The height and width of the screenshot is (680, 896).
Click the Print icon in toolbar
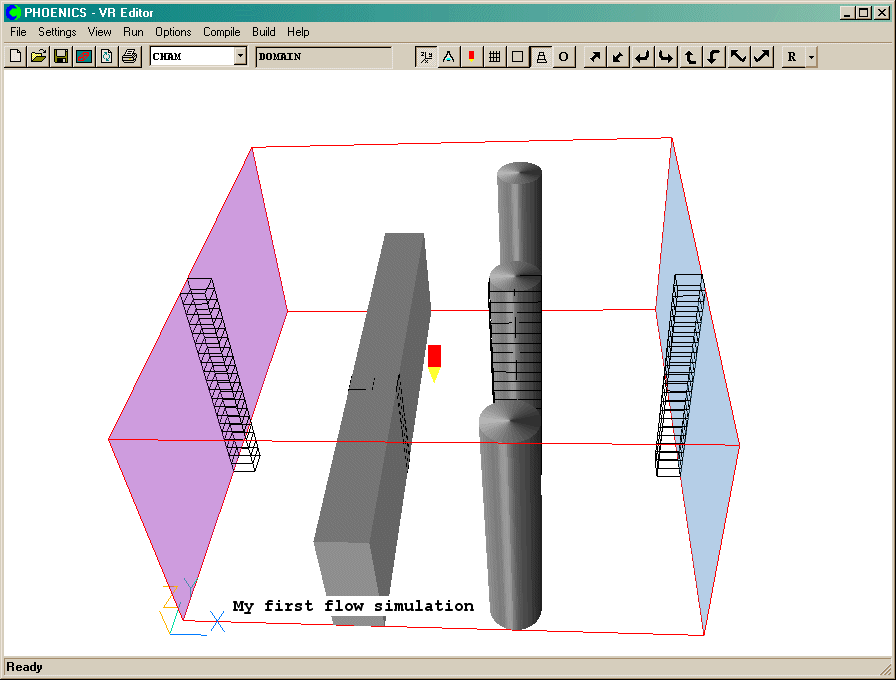(130, 57)
